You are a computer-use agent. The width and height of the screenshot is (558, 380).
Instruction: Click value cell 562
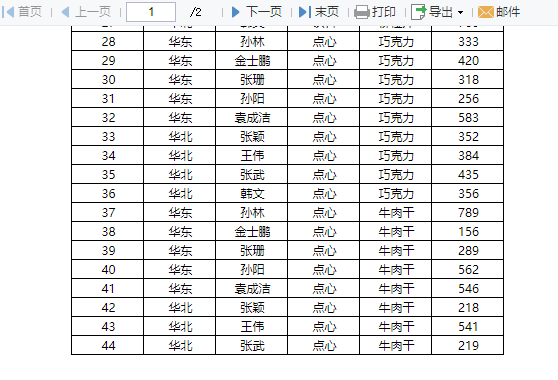coord(467,269)
